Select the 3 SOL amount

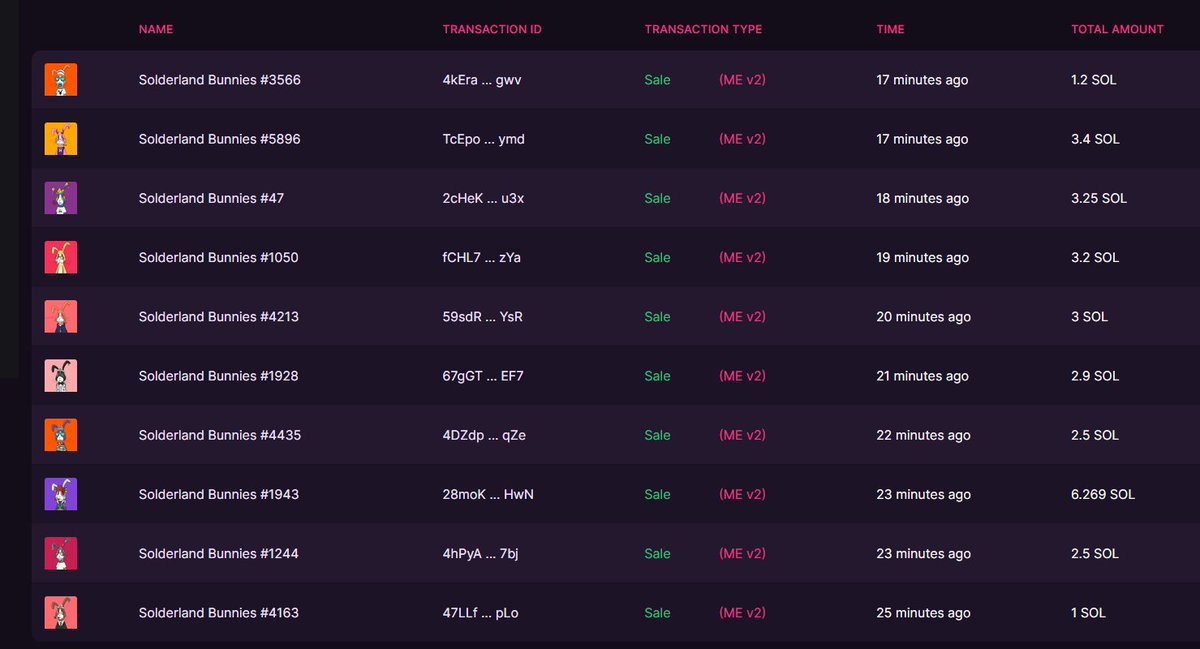(x=1090, y=316)
